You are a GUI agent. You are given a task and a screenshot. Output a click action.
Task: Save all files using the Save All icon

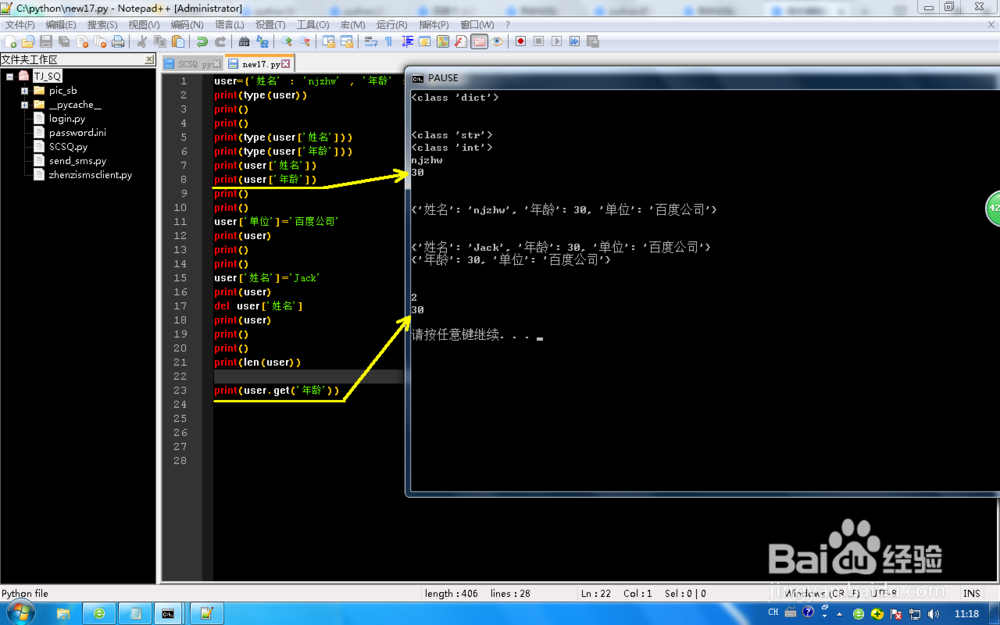[x=63, y=42]
